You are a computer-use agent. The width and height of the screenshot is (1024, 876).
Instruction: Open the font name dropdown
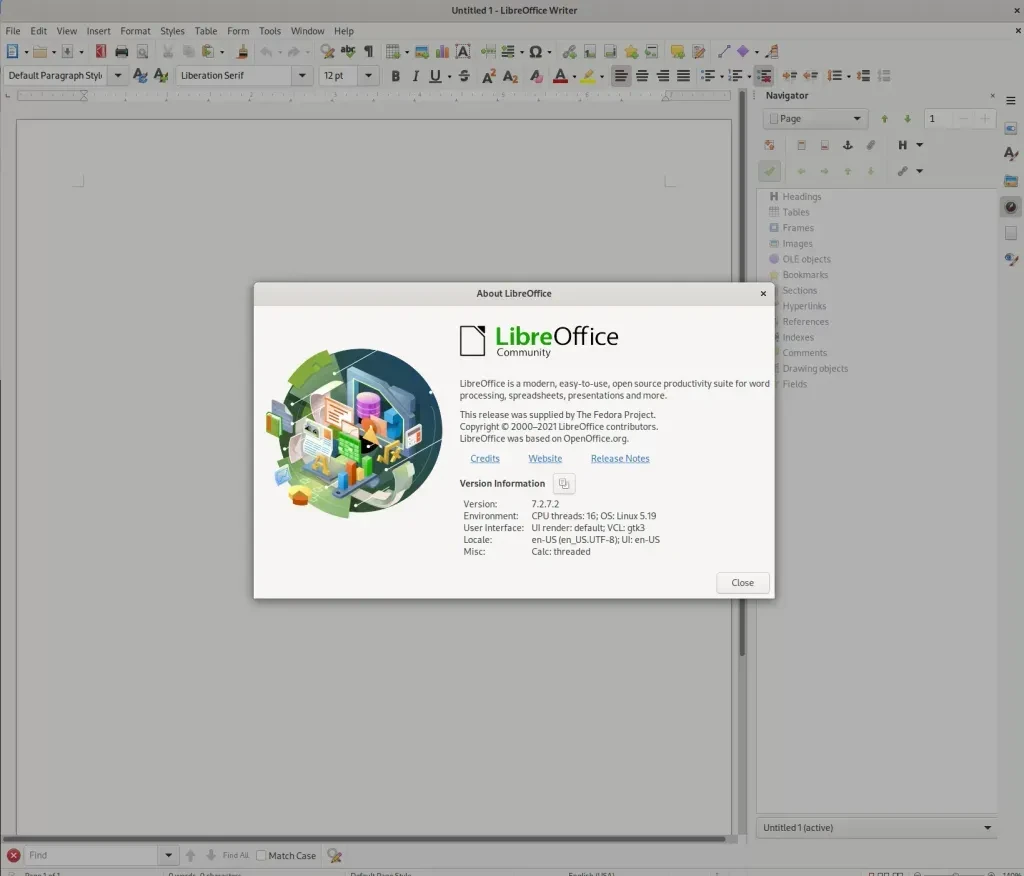[x=302, y=76]
